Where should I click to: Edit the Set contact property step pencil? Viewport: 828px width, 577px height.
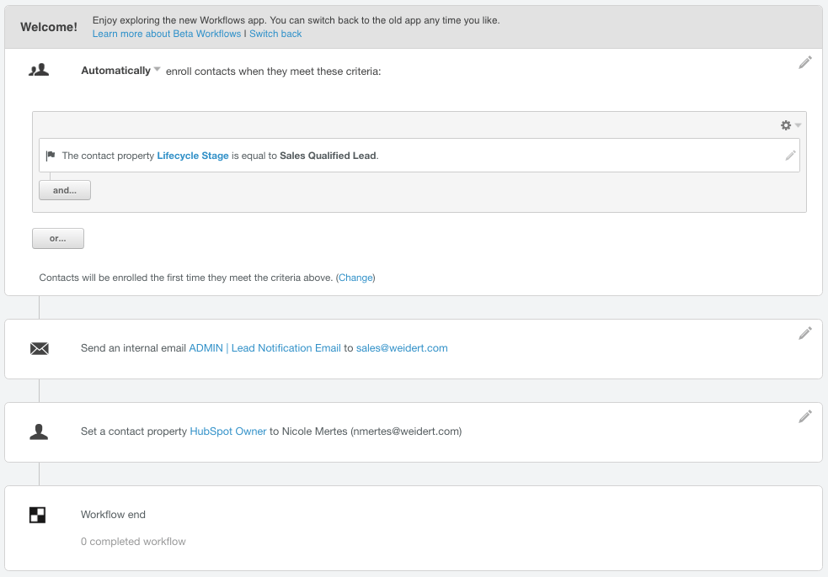[805, 417]
